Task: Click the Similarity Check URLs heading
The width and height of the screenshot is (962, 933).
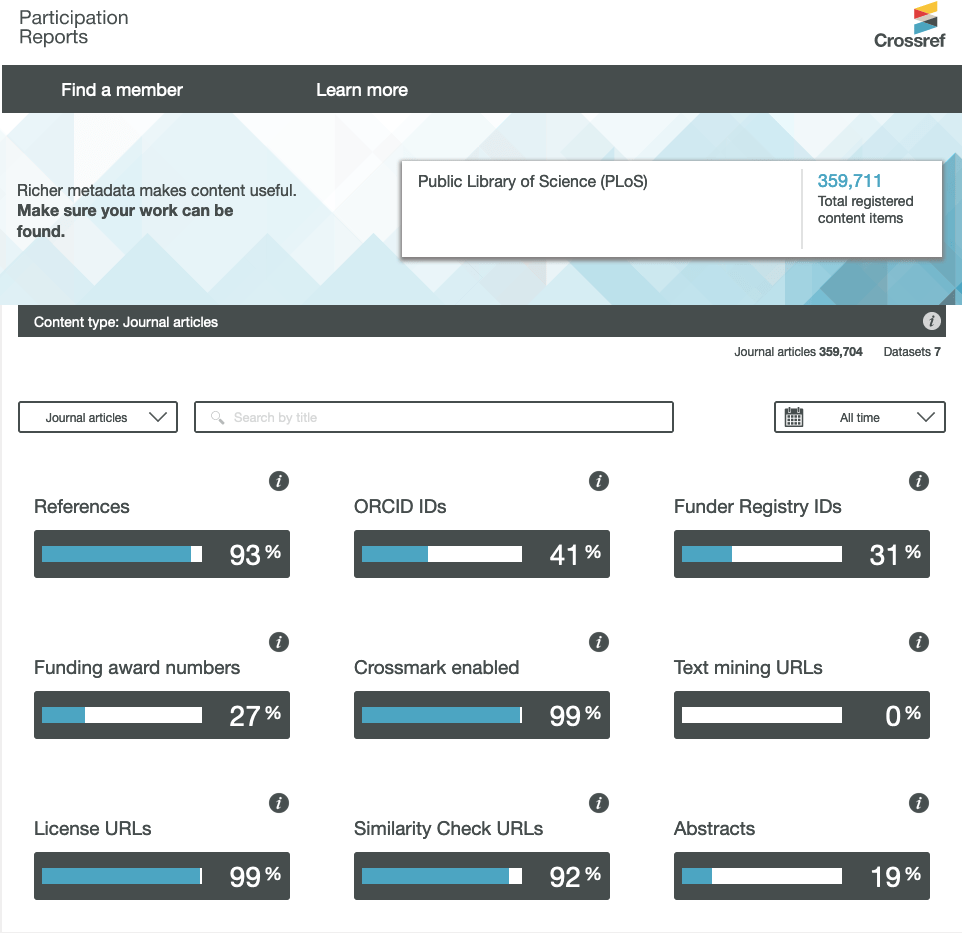Action: point(448,829)
